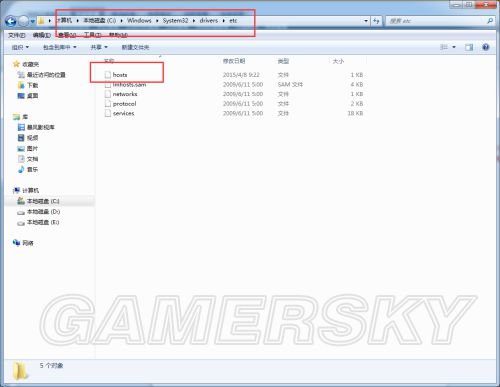Image resolution: width=500 pixels, height=387 pixels.
Task: Open Help via the question mark icon
Action: pyautogui.click(x=486, y=47)
